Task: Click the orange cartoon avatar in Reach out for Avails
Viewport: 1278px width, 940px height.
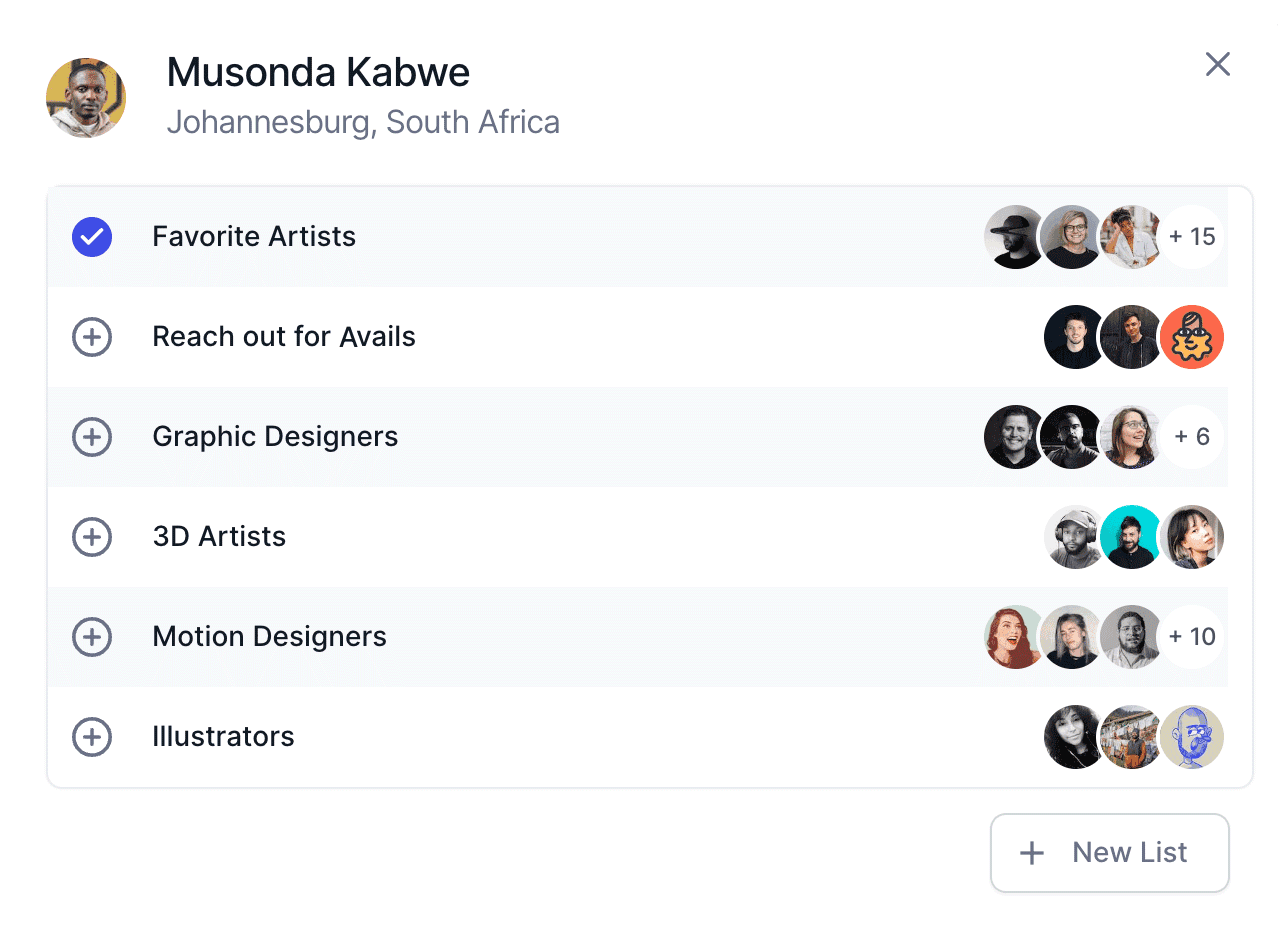Action: (x=1192, y=337)
